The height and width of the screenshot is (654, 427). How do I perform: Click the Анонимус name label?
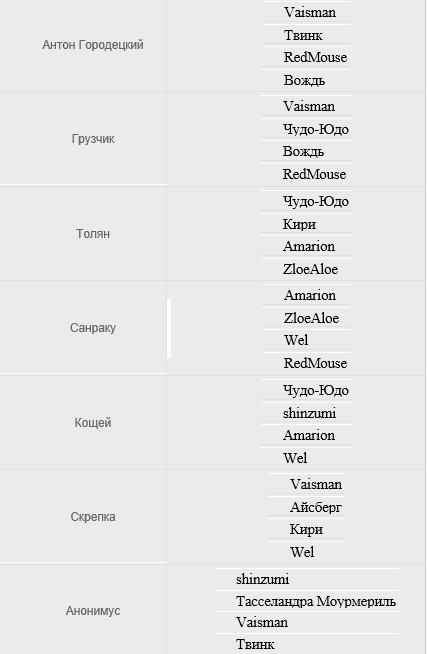[x=93, y=611]
